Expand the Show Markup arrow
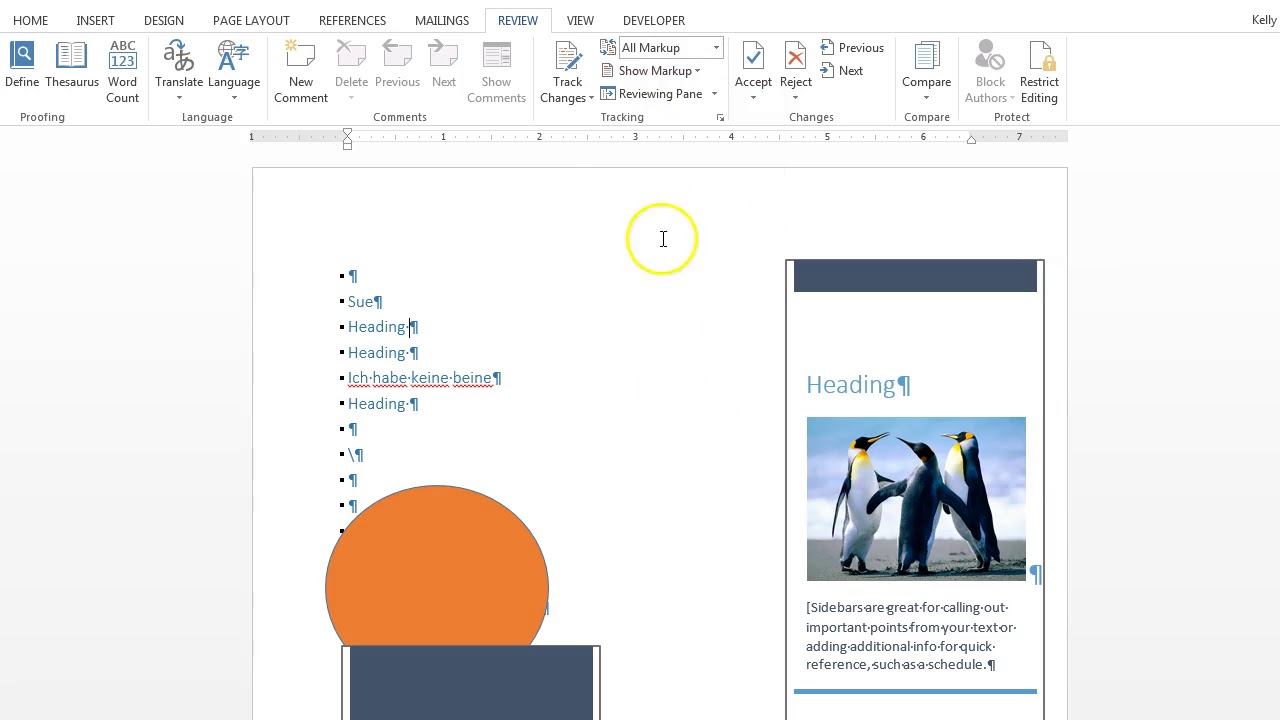 697,71
